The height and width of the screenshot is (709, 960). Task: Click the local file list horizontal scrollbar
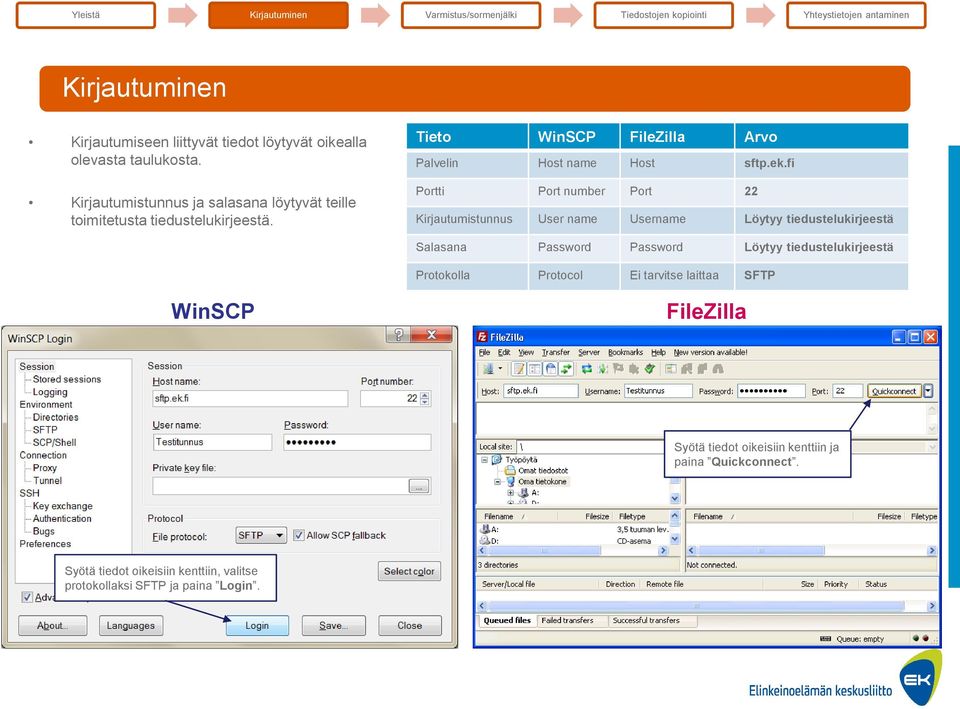[573, 551]
